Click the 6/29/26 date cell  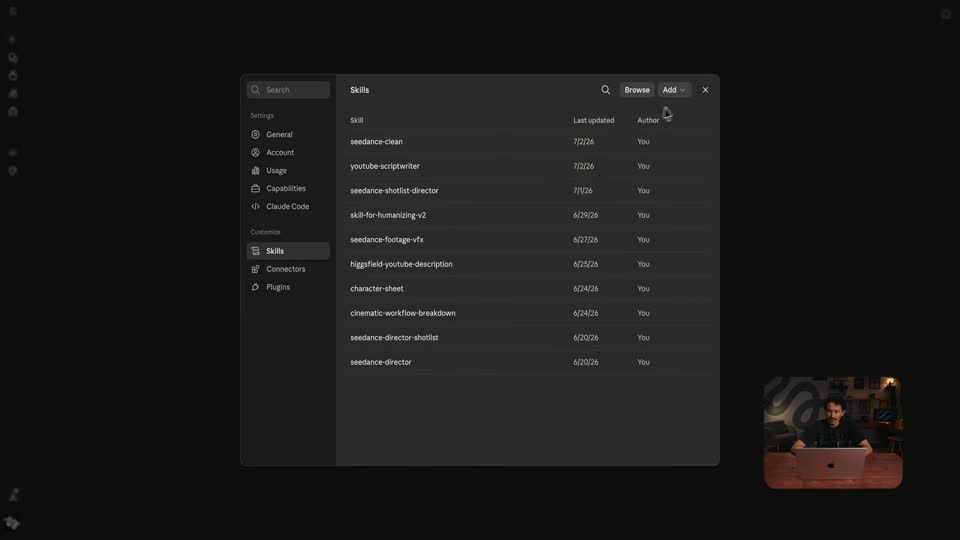pos(585,215)
